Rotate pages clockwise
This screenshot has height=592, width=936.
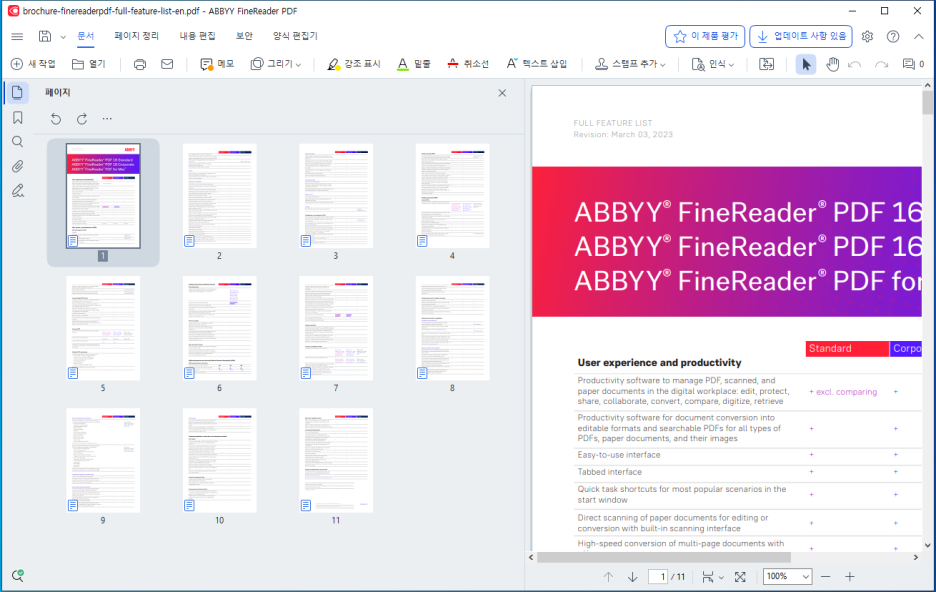click(x=82, y=119)
